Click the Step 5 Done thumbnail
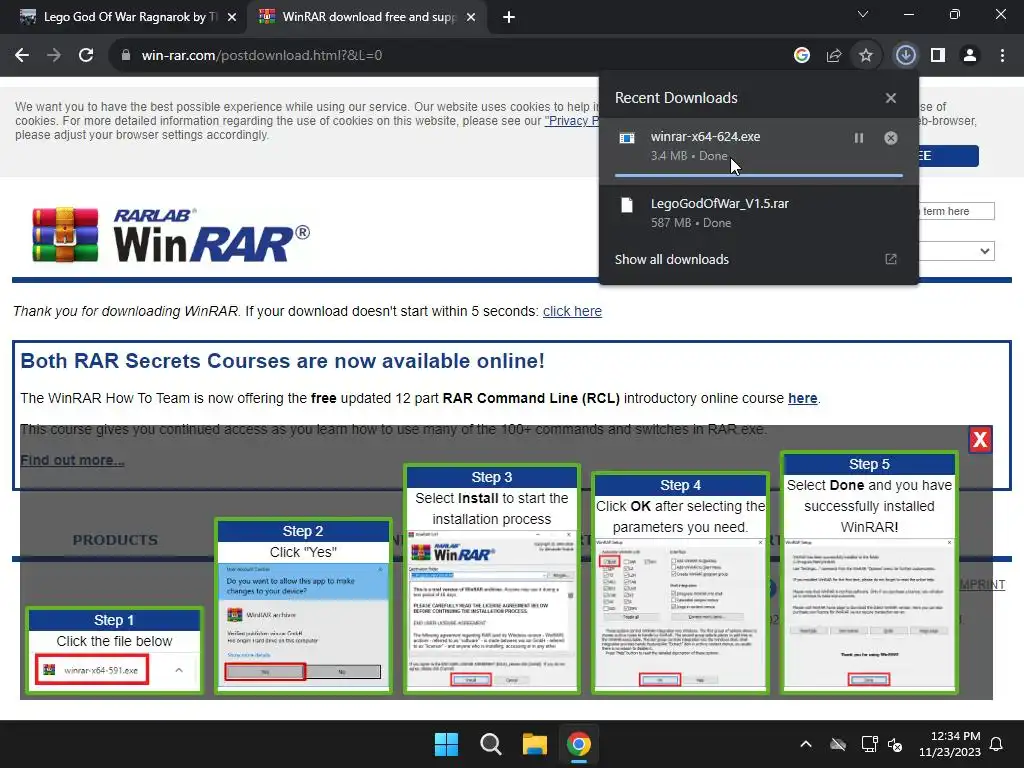The width and height of the screenshot is (1024, 768). click(x=869, y=572)
